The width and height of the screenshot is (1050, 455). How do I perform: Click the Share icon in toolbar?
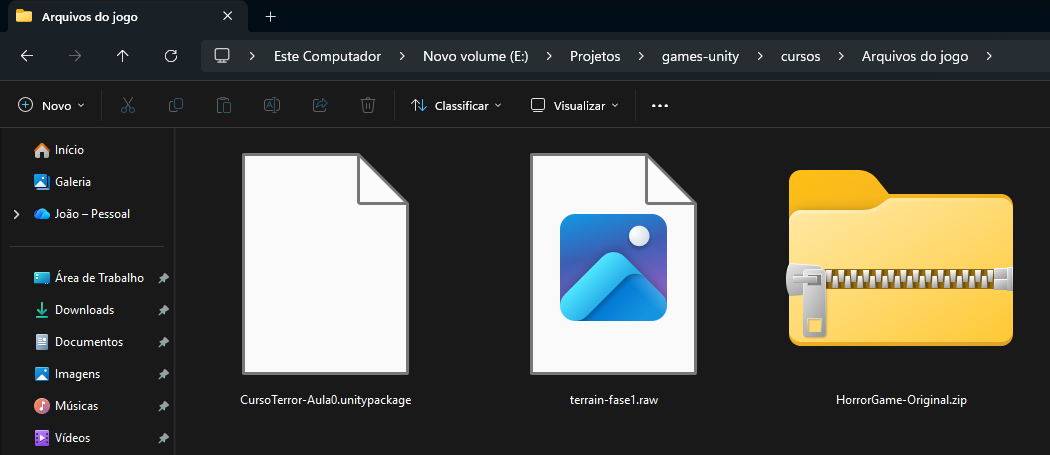click(x=320, y=105)
